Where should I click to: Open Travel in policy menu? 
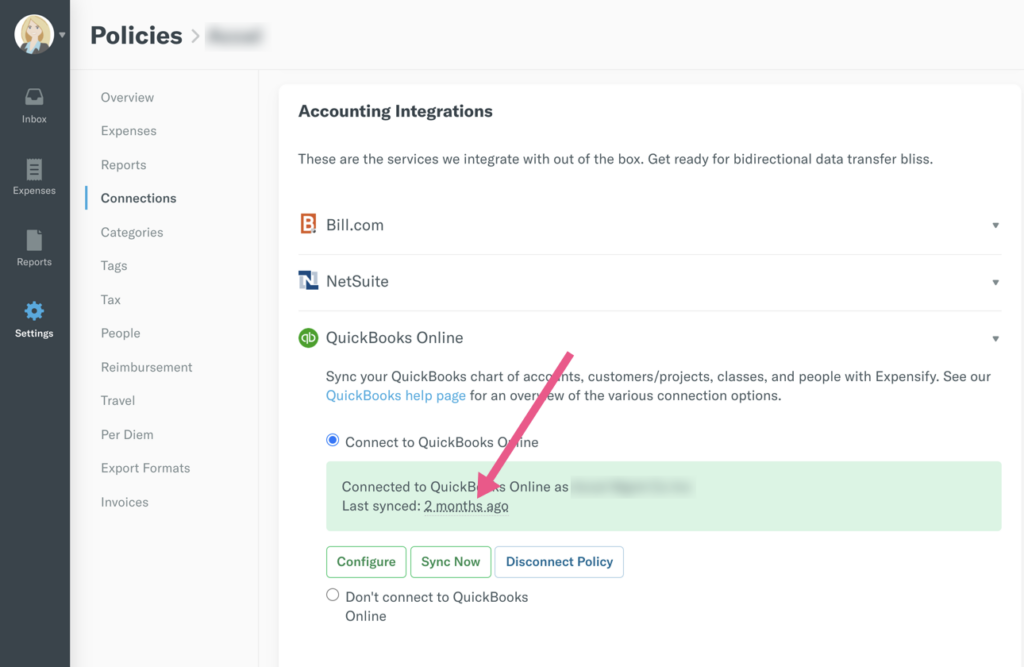[x=118, y=400]
